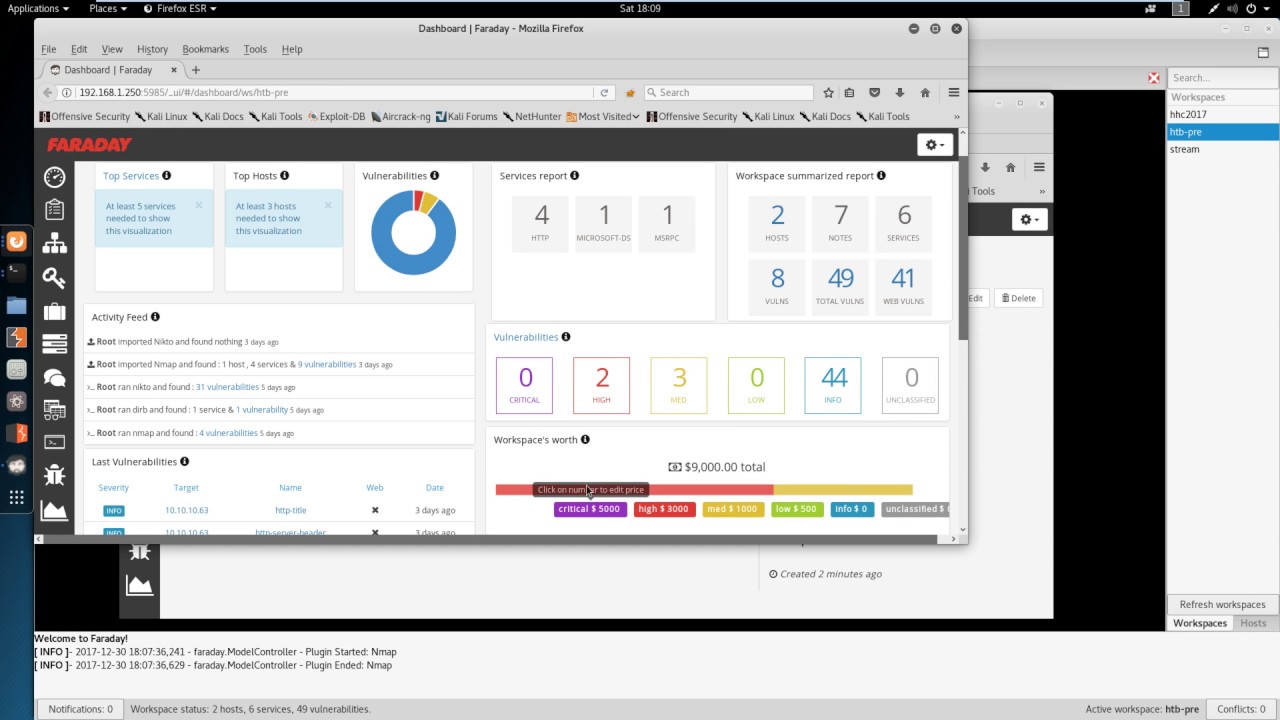Switch to the Workspaces tab in Faraday client
1280x720 pixels.
[1200, 623]
